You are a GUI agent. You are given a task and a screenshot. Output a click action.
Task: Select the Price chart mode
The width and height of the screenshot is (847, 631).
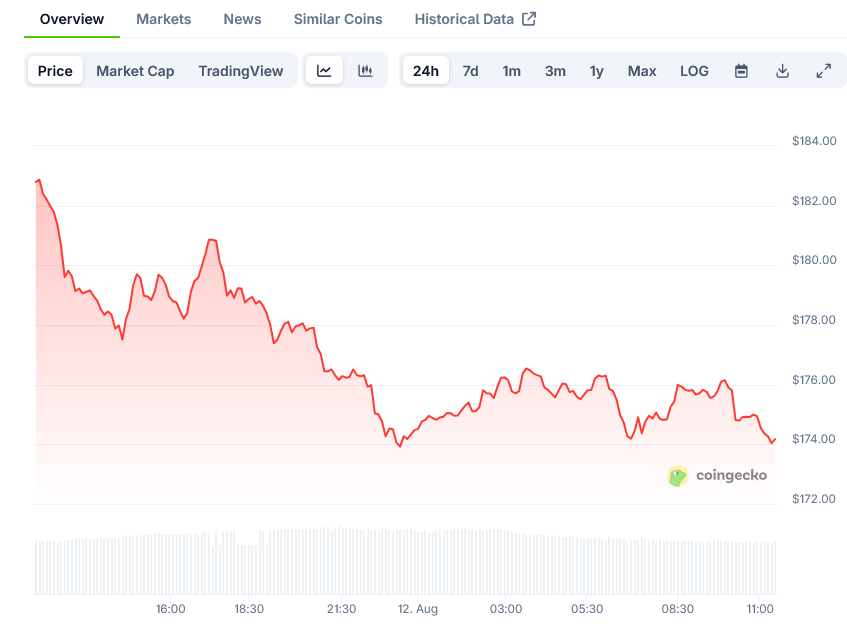pos(55,71)
